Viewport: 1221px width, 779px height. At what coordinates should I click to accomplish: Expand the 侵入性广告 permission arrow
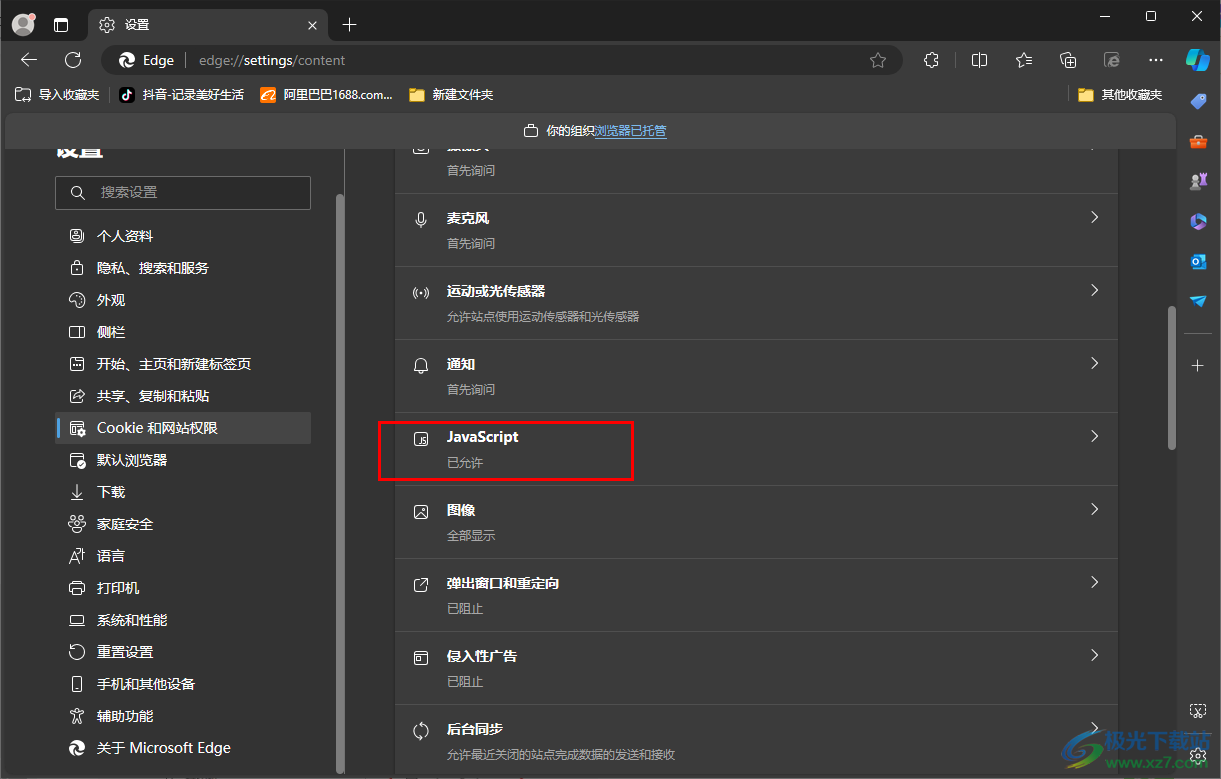(x=1094, y=655)
